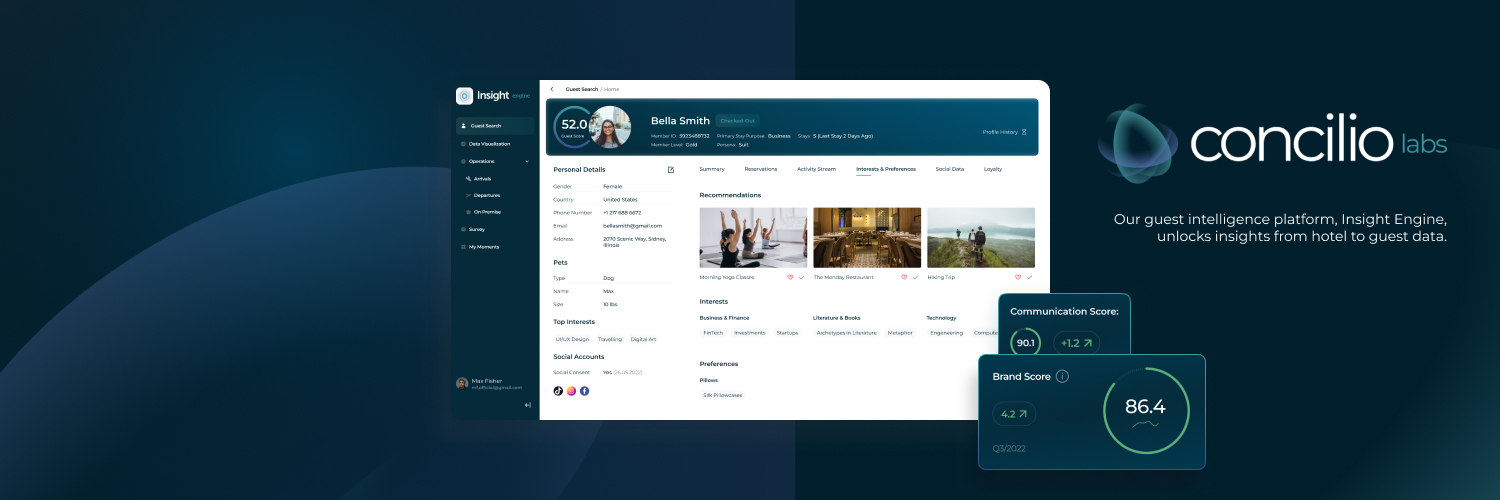
Task: Click the Profile History link
Action: pyautogui.click(x=1000, y=132)
